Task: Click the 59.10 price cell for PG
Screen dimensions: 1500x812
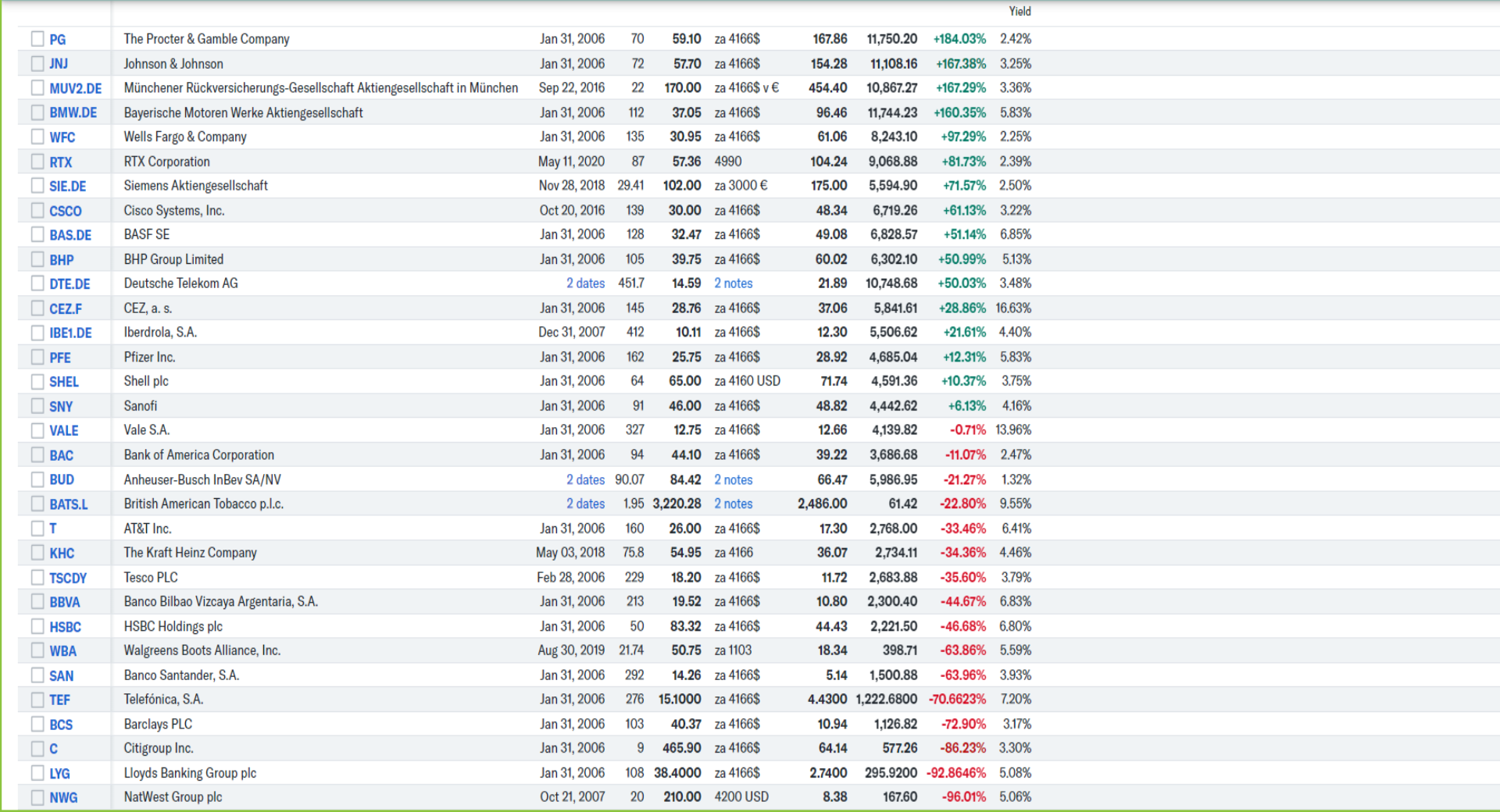Action: [687, 38]
